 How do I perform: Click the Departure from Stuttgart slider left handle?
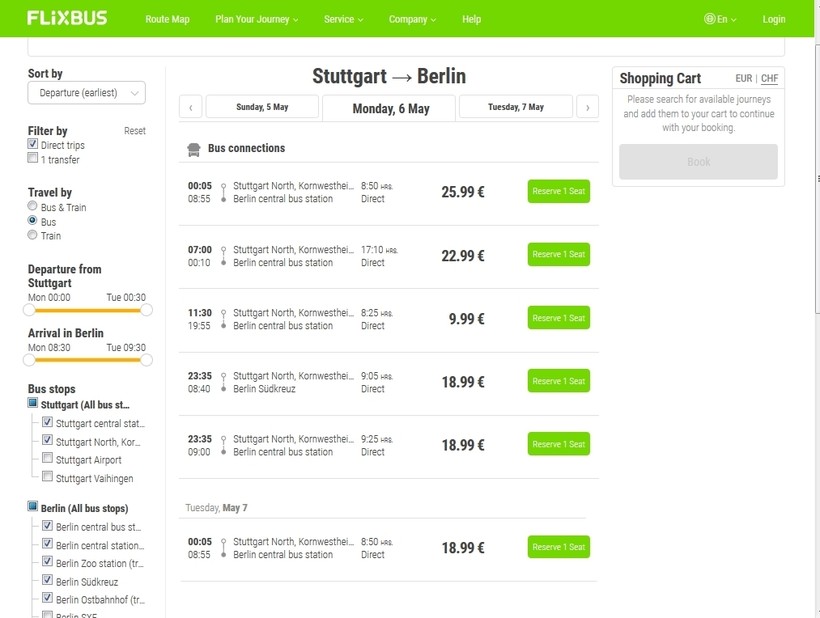point(29,310)
